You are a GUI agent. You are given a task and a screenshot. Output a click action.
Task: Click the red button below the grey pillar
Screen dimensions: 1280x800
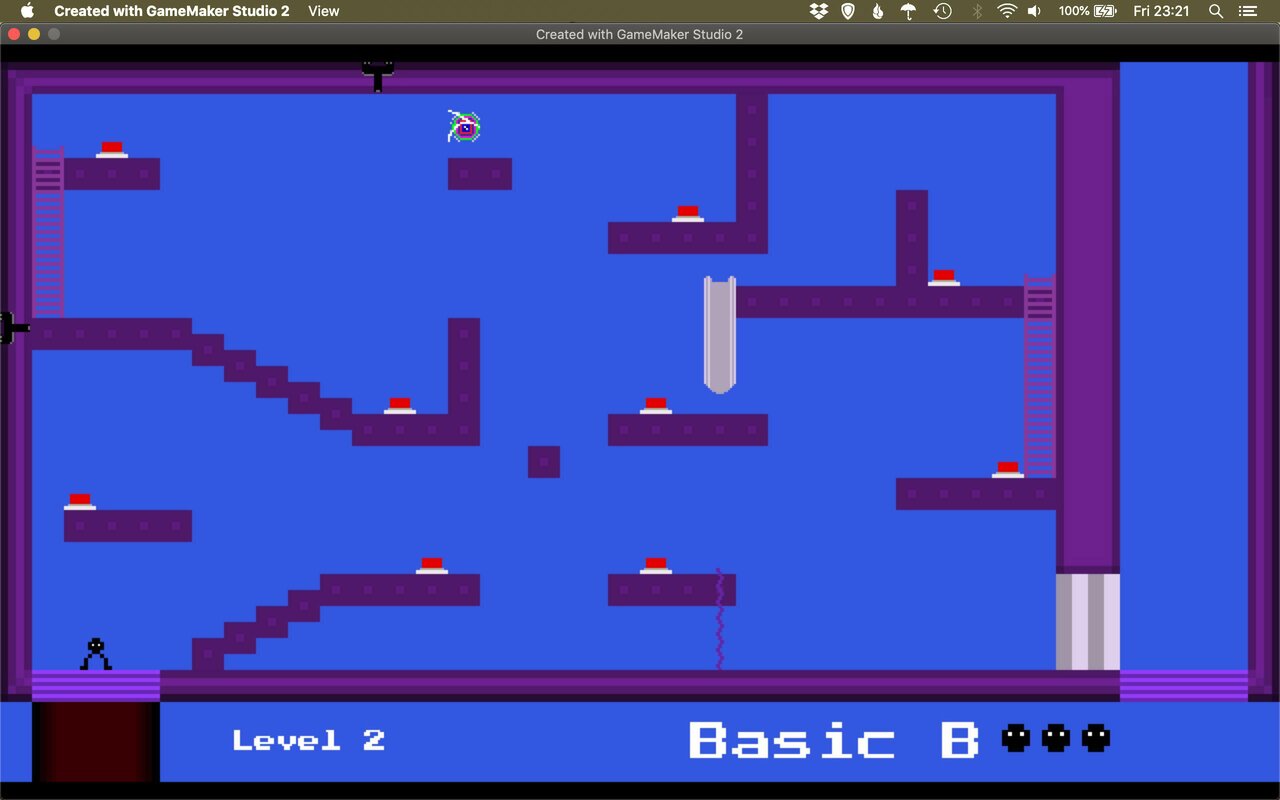[656, 406]
